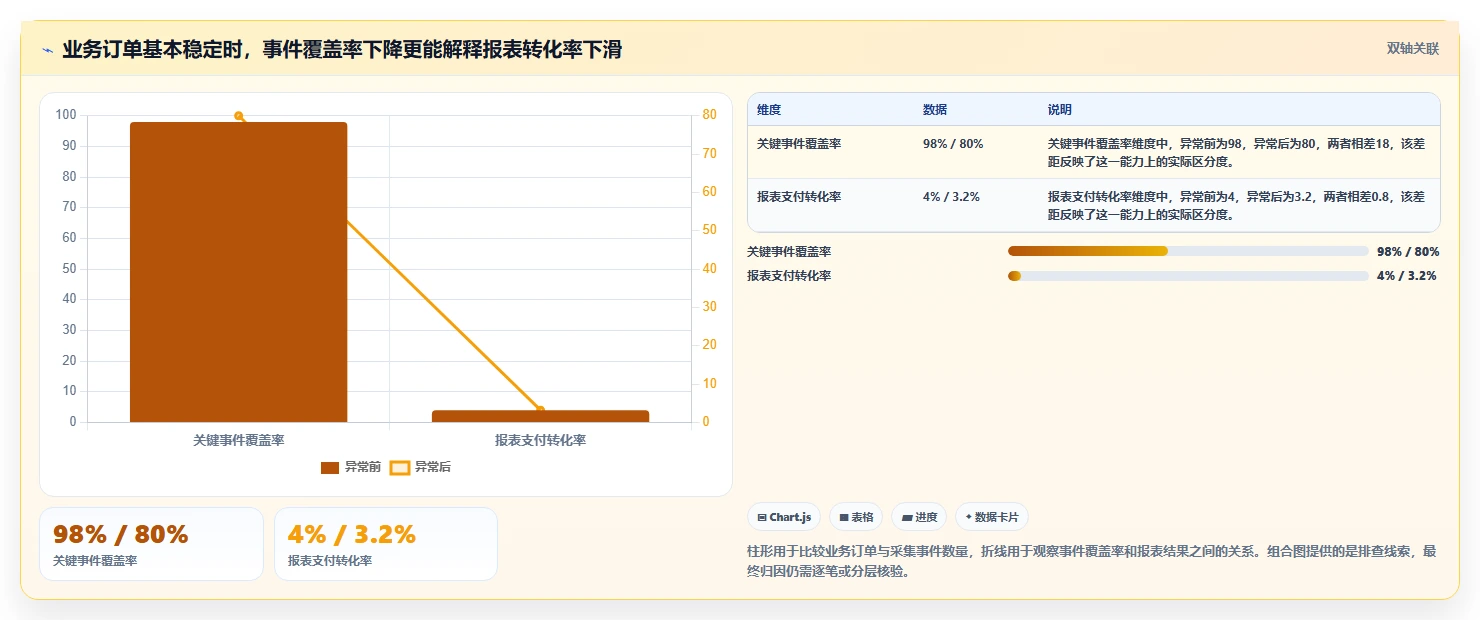Toggle the 异常后 legend entry
Viewport: 1480px width, 620px height.
click(421, 467)
